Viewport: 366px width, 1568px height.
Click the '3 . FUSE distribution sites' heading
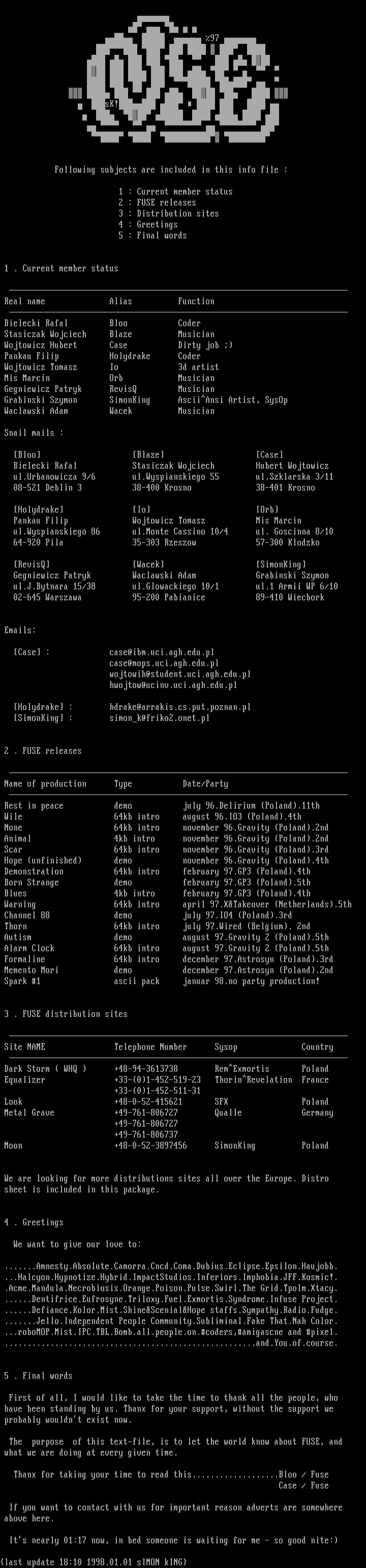(66, 1014)
